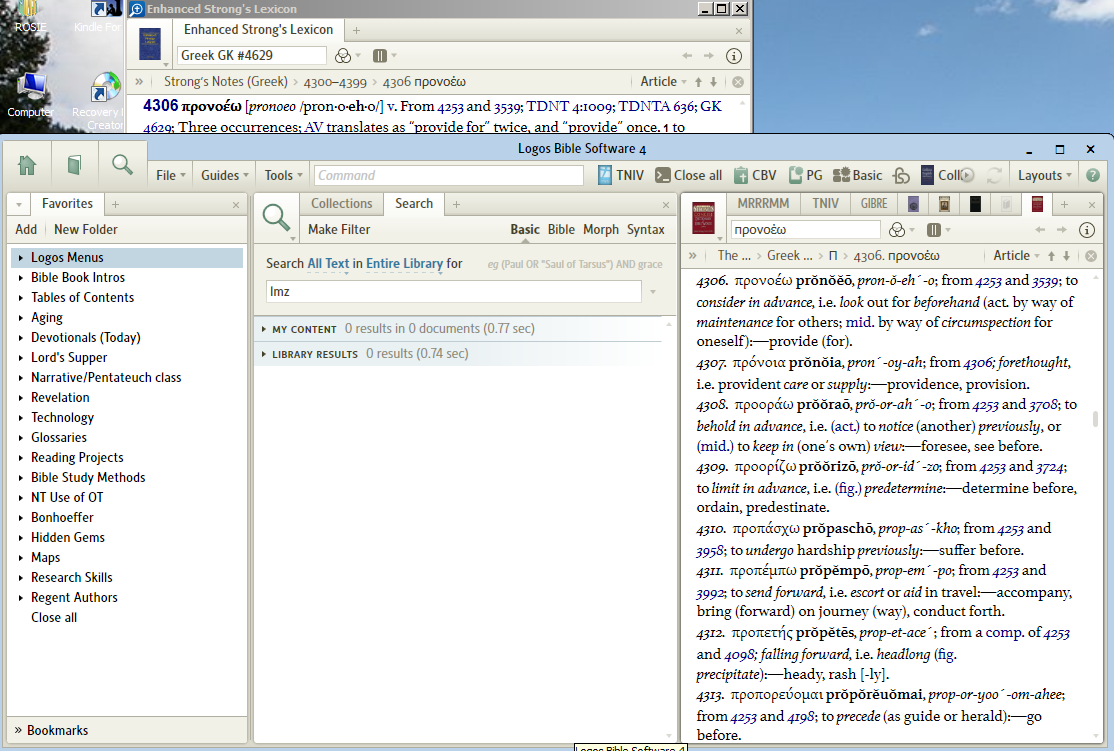Select the Close all favorite

(53, 617)
